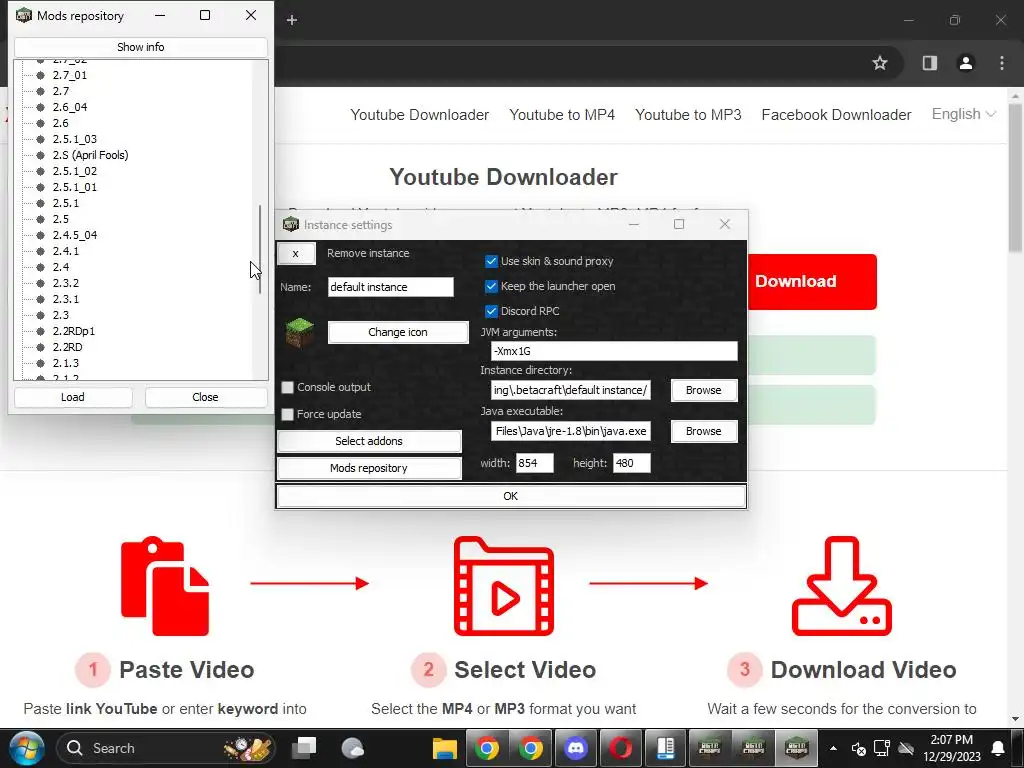Toggle the Discord RPC checkbox

491,311
